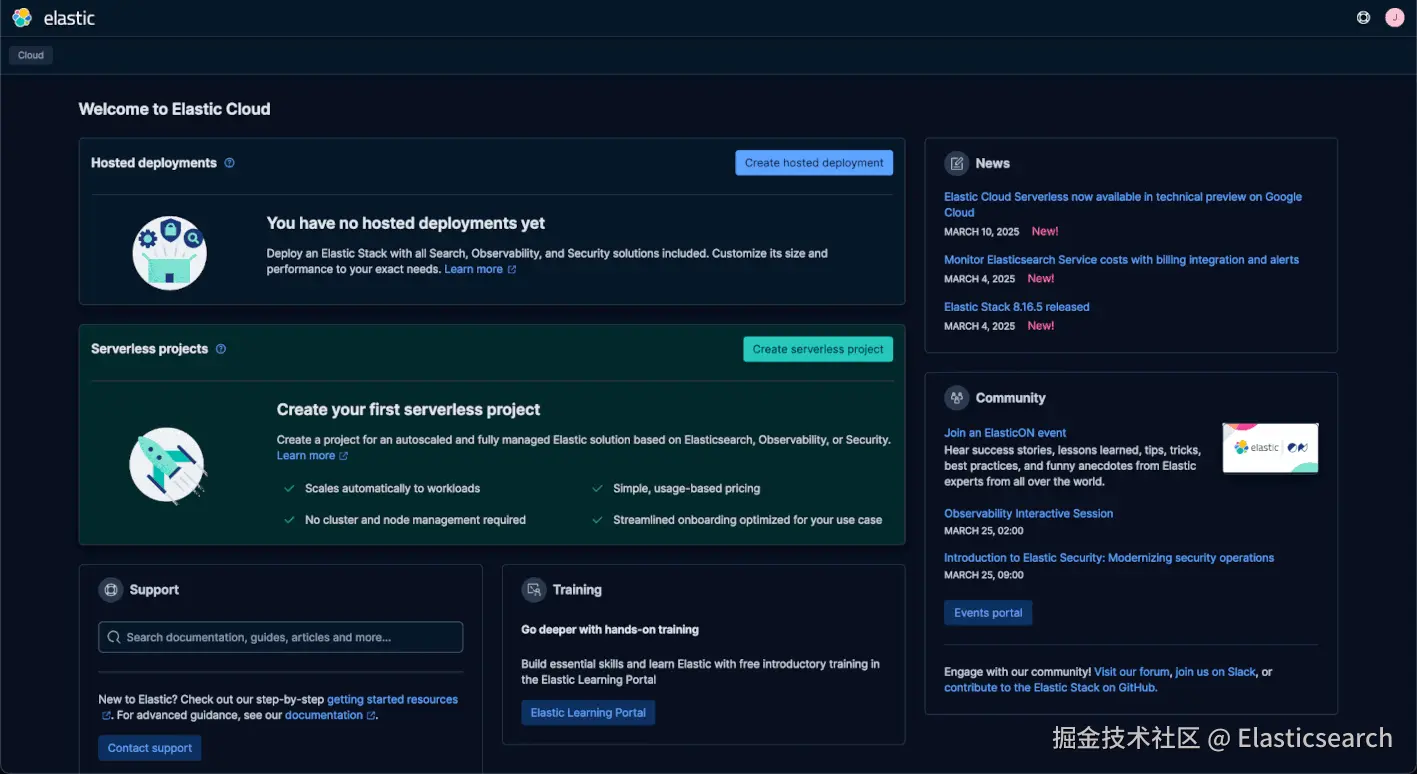Open Introduction to Elastic Security event link
Screen dimensions: 1417x774
1109,557
